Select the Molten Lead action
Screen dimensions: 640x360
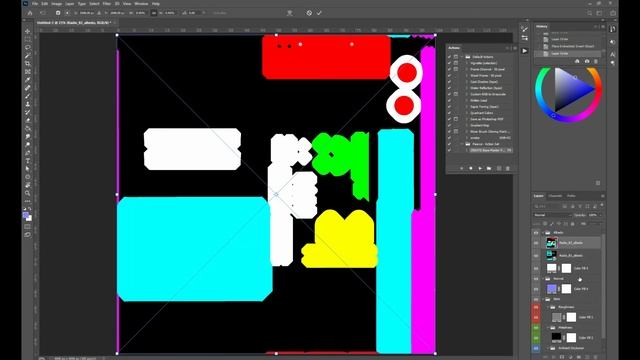pyautogui.click(x=479, y=100)
